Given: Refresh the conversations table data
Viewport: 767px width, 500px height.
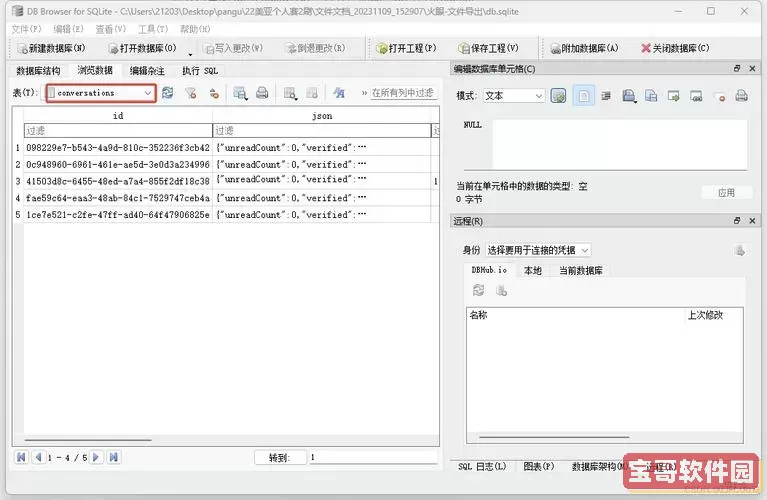Looking at the screenshot, I should coord(168,92).
